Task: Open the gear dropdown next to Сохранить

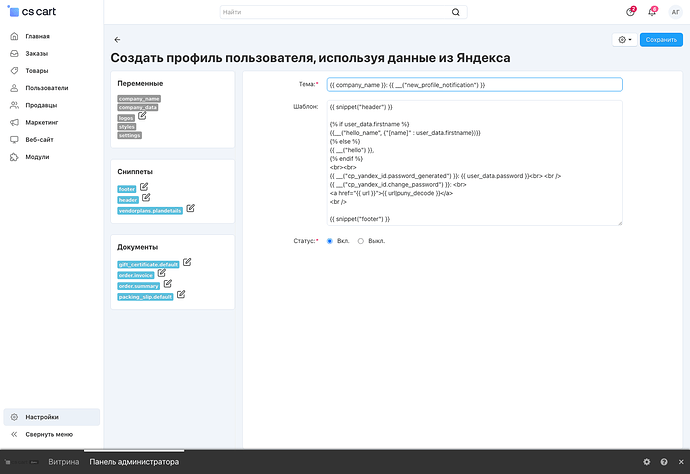Action: [624, 40]
